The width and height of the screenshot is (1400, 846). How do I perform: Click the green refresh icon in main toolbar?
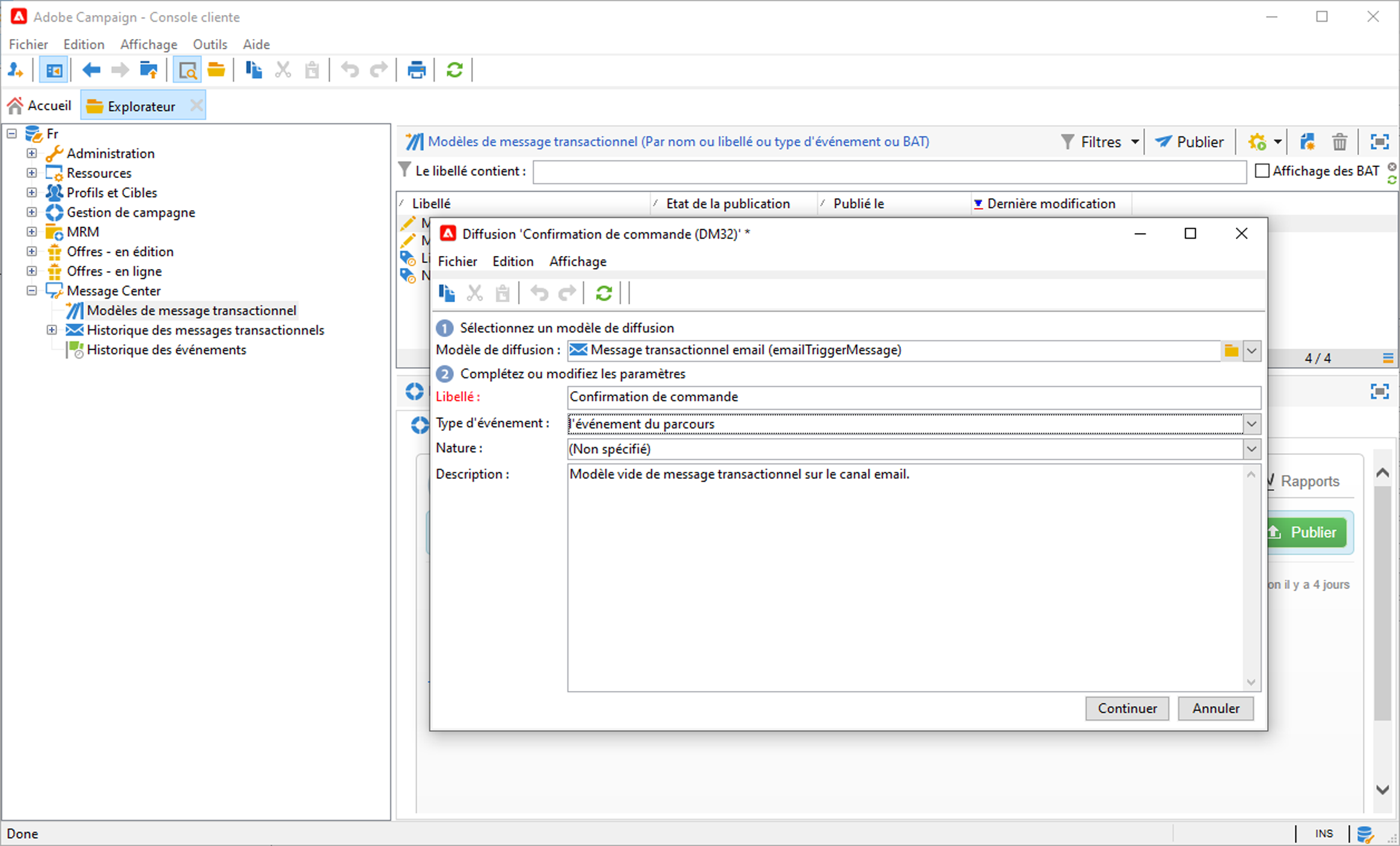click(x=454, y=70)
